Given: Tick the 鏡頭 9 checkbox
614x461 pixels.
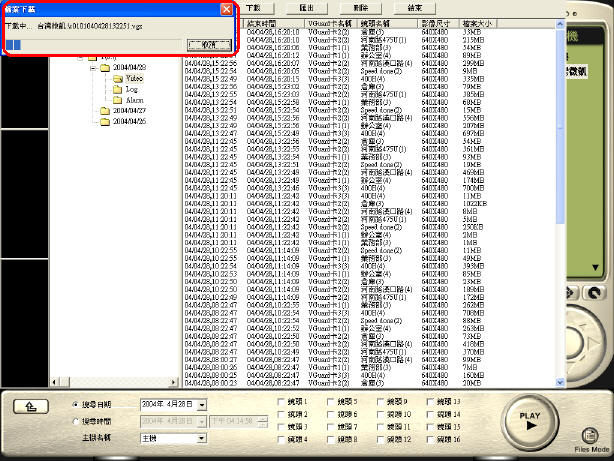Looking at the screenshot, I should click(x=380, y=402).
